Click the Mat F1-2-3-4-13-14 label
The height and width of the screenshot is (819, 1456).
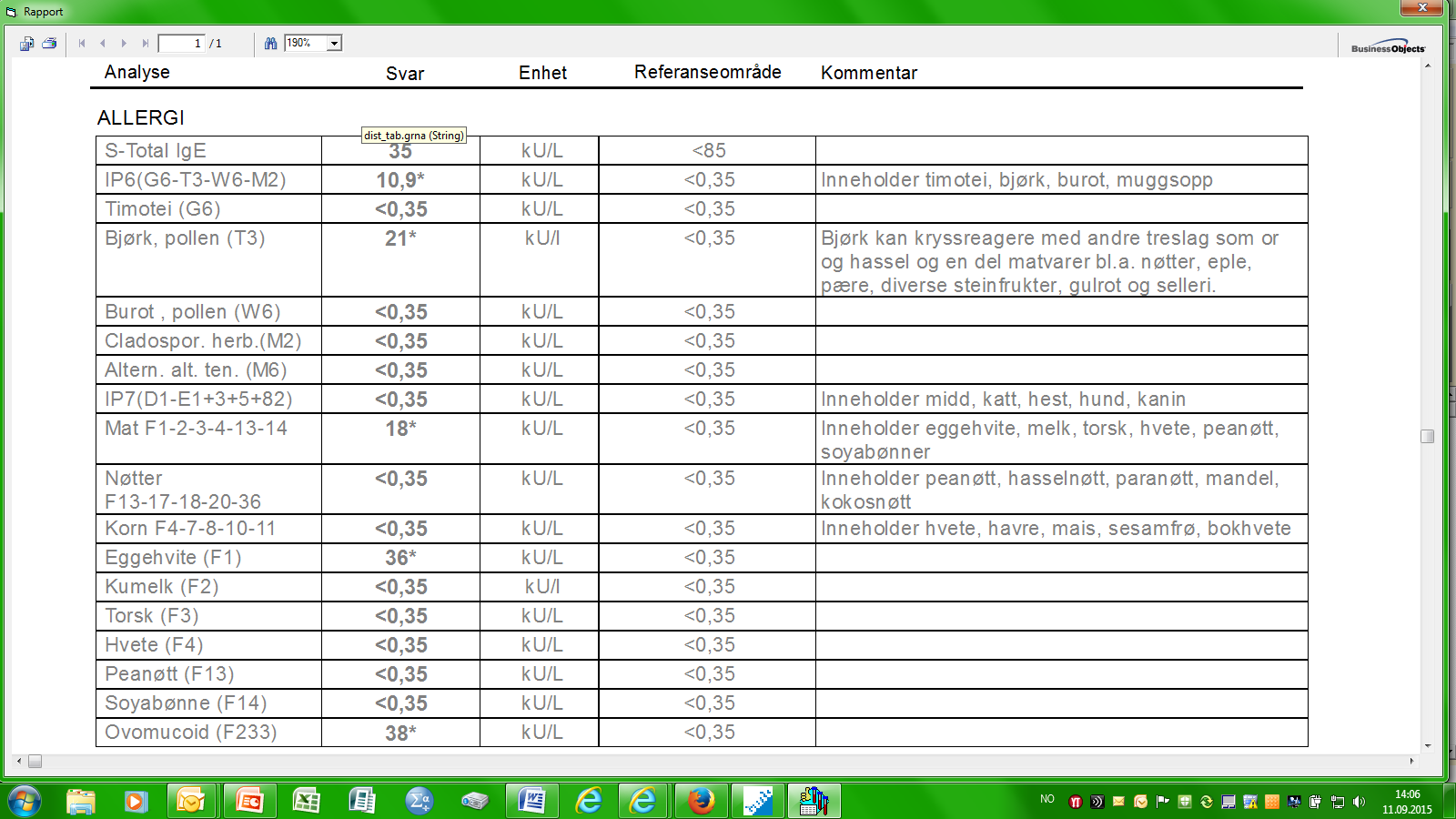coord(196,428)
